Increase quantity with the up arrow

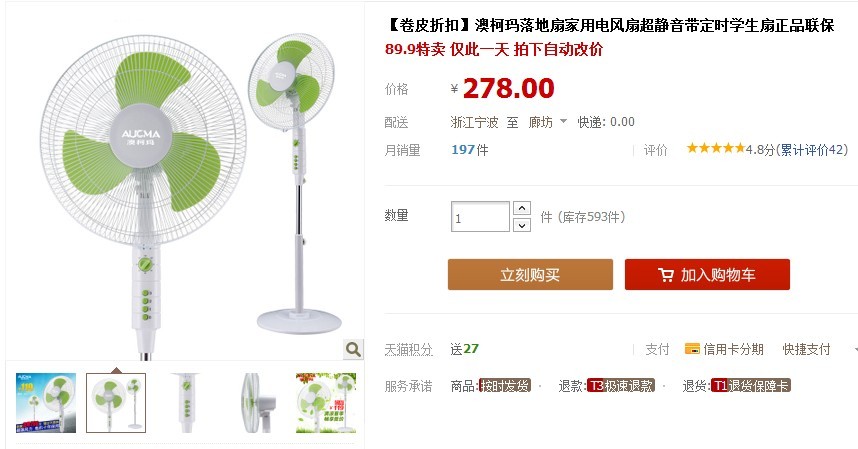[x=522, y=208]
